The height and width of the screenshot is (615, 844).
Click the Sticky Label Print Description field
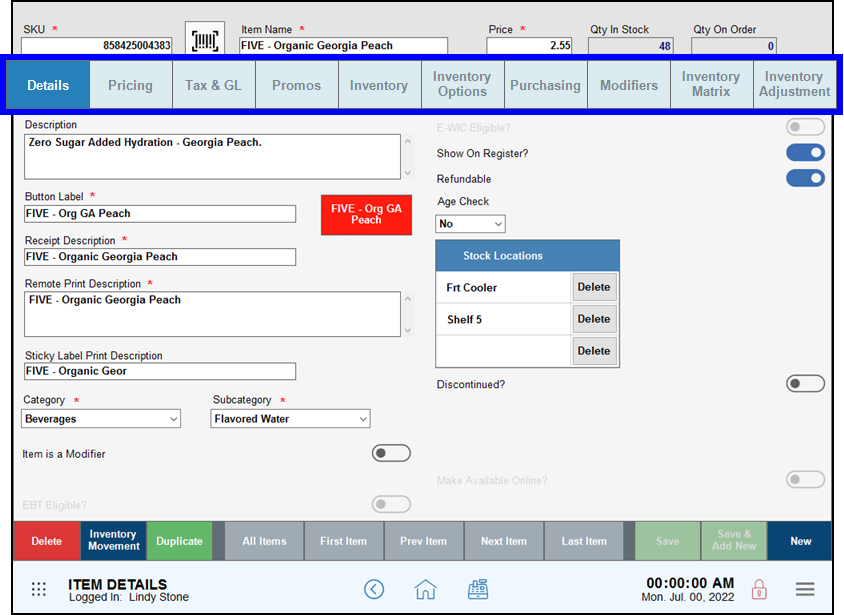(160, 371)
